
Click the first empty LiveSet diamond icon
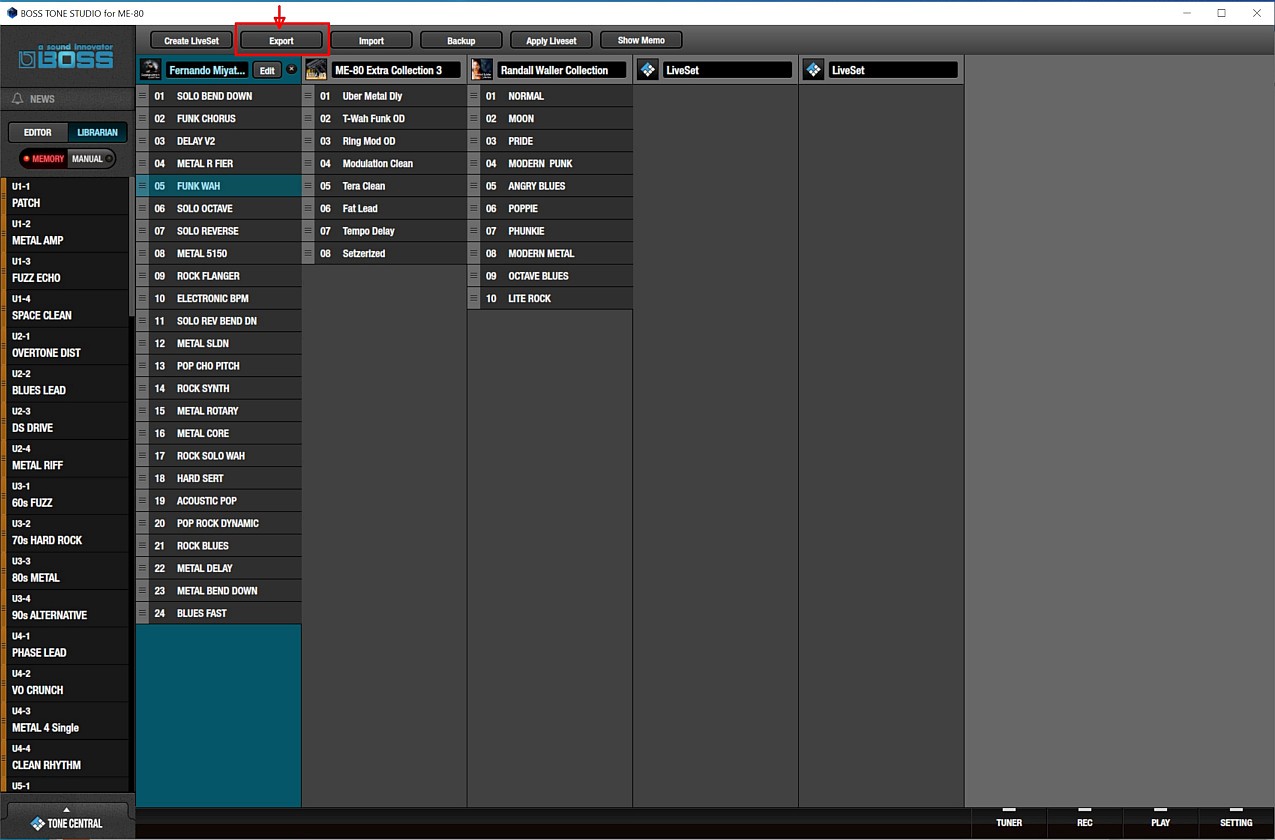pyautogui.click(x=648, y=70)
